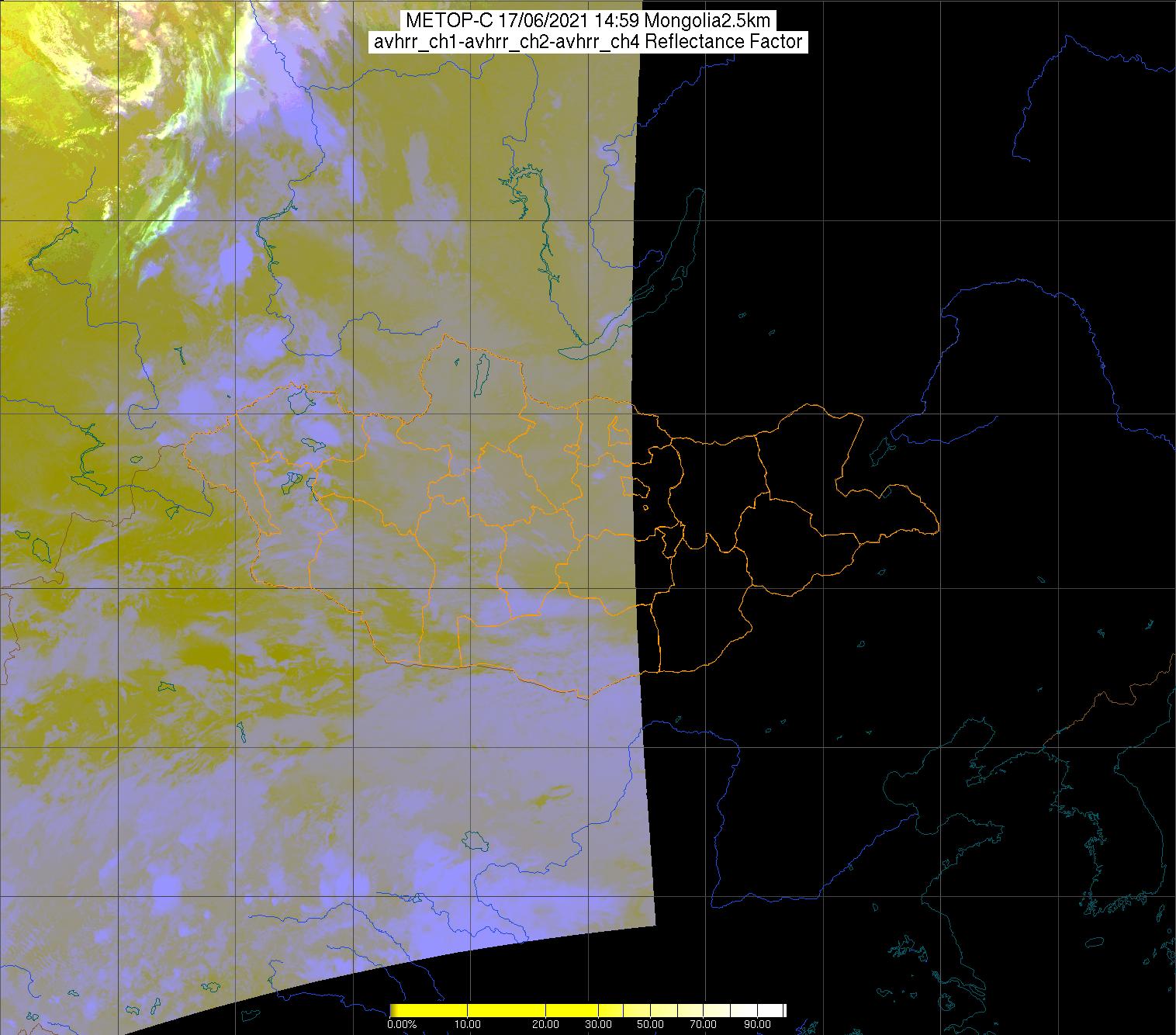Select the "50.00" color scale label
Viewport: 1176px width, 1035px height.
(650, 1025)
